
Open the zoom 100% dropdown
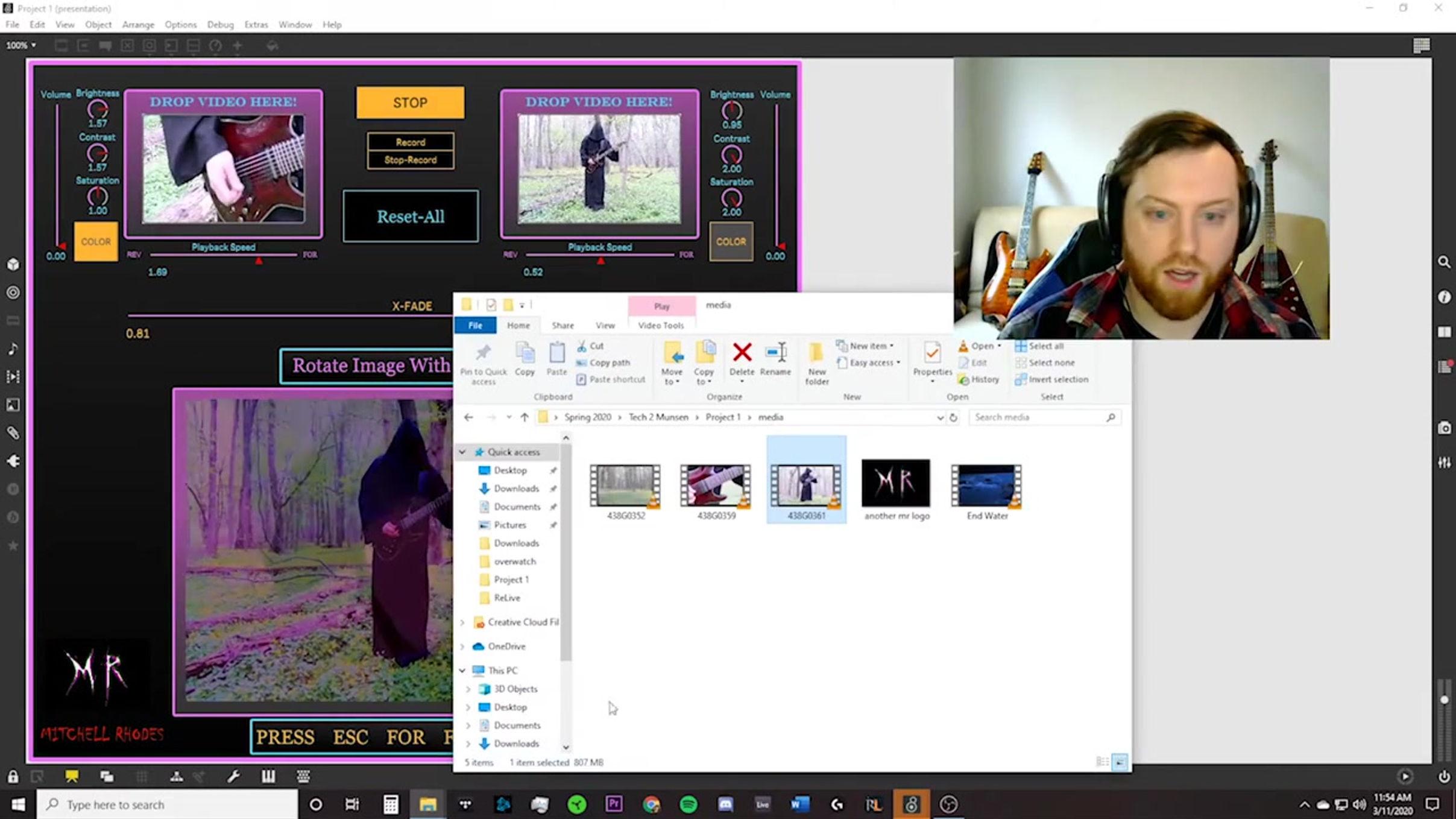20,45
